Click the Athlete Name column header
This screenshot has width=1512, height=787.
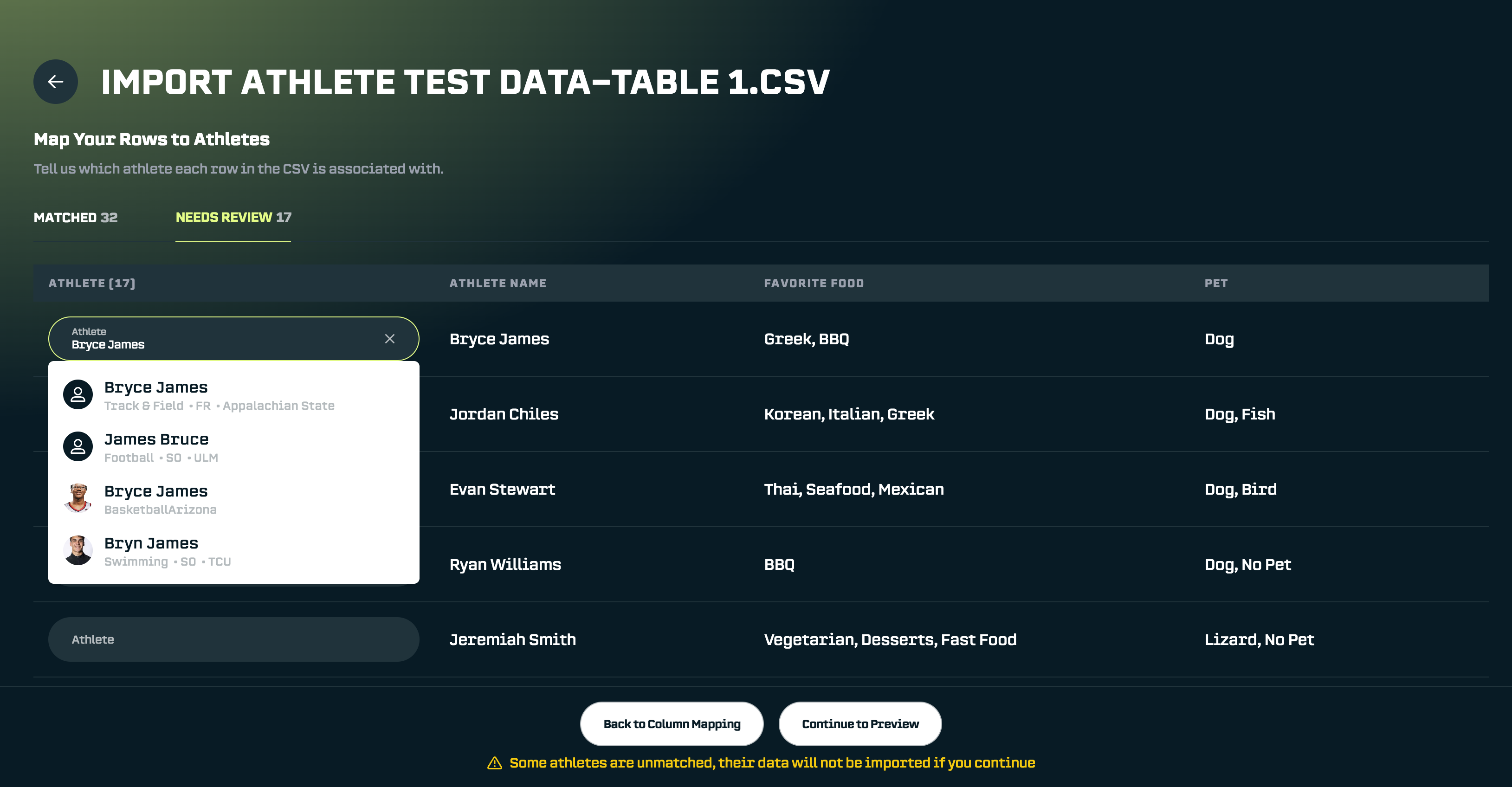pyautogui.click(x=498, y=284)
